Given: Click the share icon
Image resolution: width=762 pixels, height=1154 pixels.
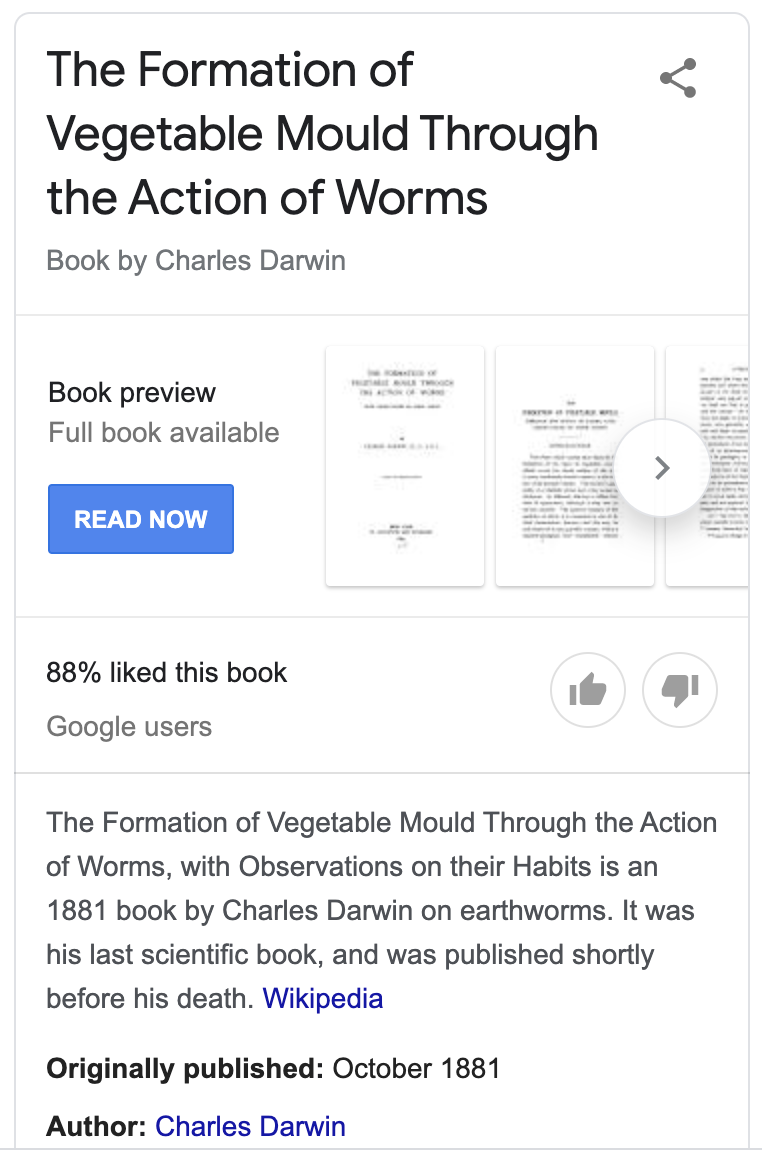Looking at the screenshot, I should (678, 78).
